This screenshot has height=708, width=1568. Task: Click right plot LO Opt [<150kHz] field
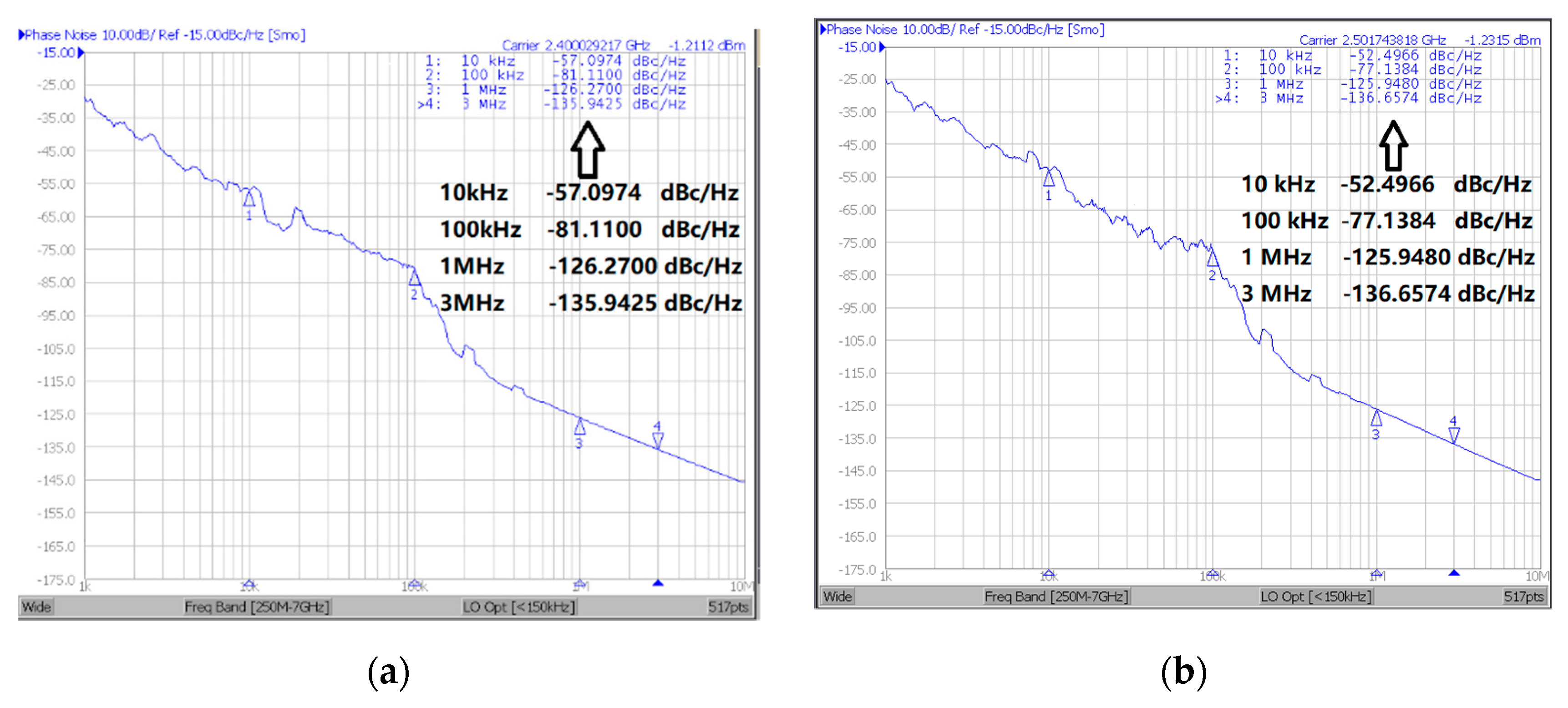(1316, 596)
